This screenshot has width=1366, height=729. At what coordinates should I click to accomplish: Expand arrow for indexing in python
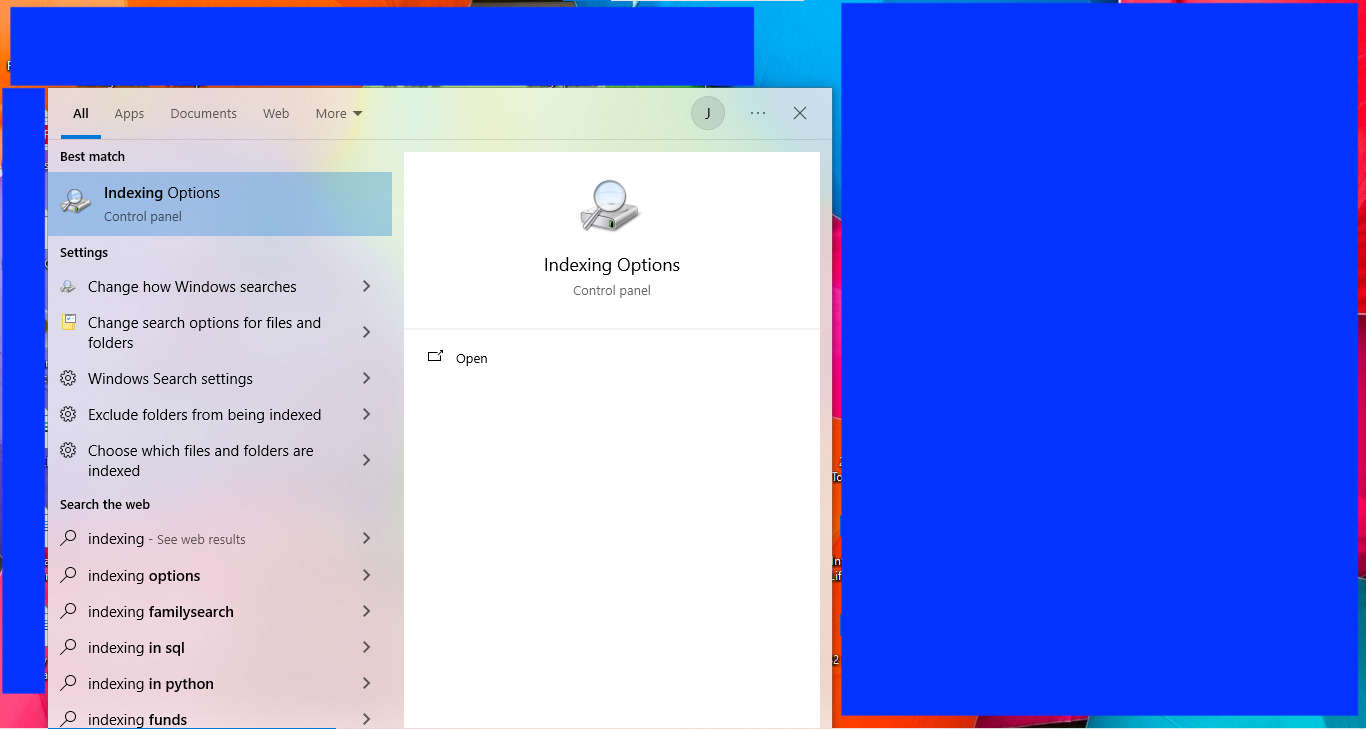367,684
